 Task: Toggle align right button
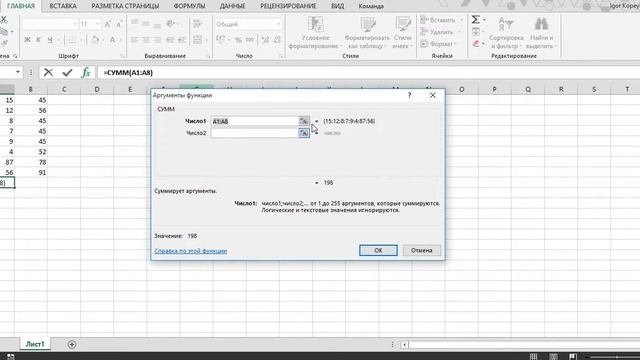pyautogui.click(x=157, y=40)
